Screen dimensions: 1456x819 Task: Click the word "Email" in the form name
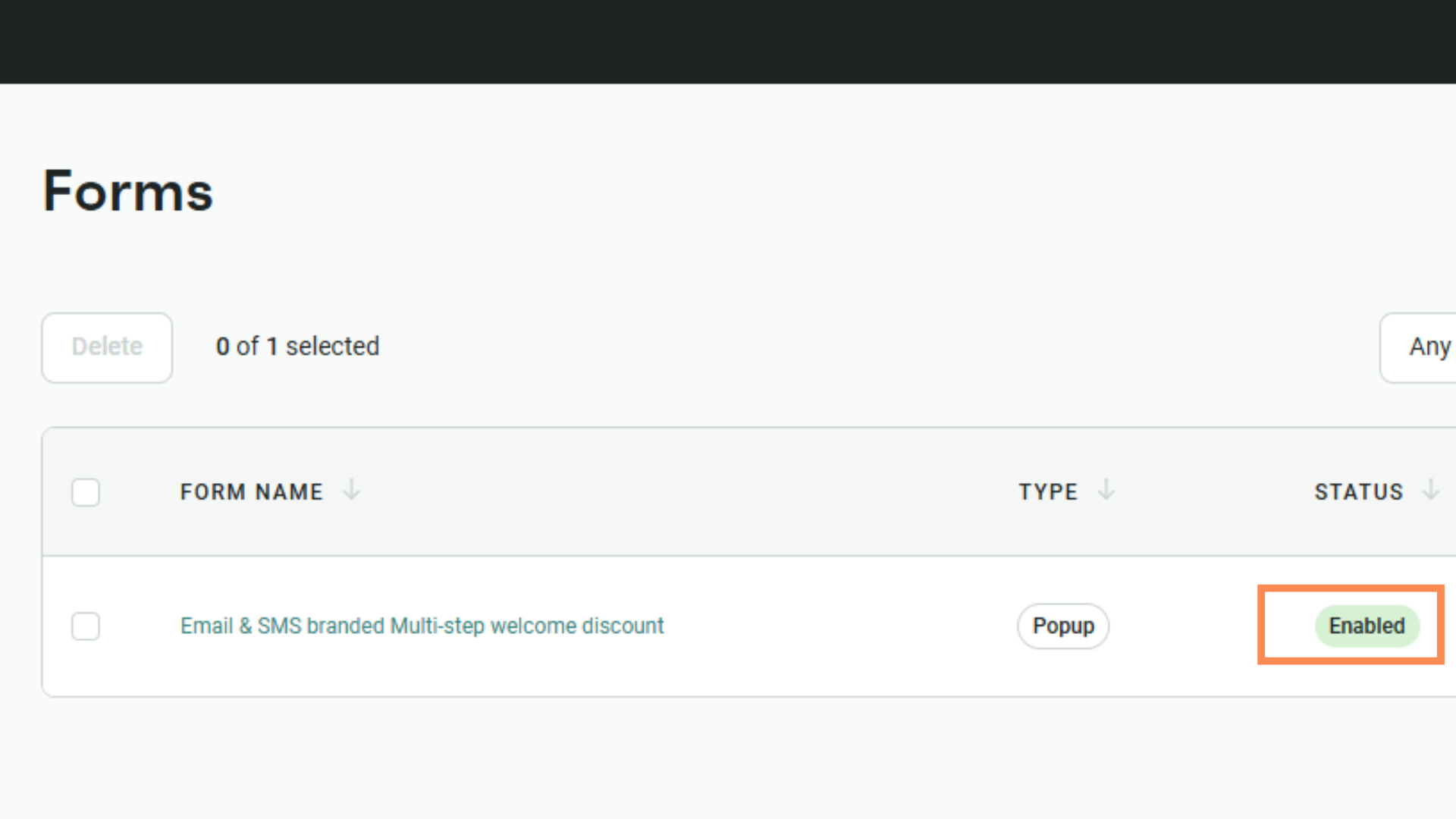[x=206, y=626]
